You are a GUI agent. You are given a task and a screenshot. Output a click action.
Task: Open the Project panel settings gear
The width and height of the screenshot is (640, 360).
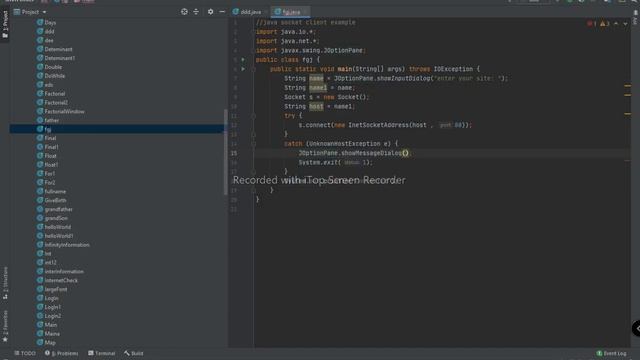click(210, 12)
